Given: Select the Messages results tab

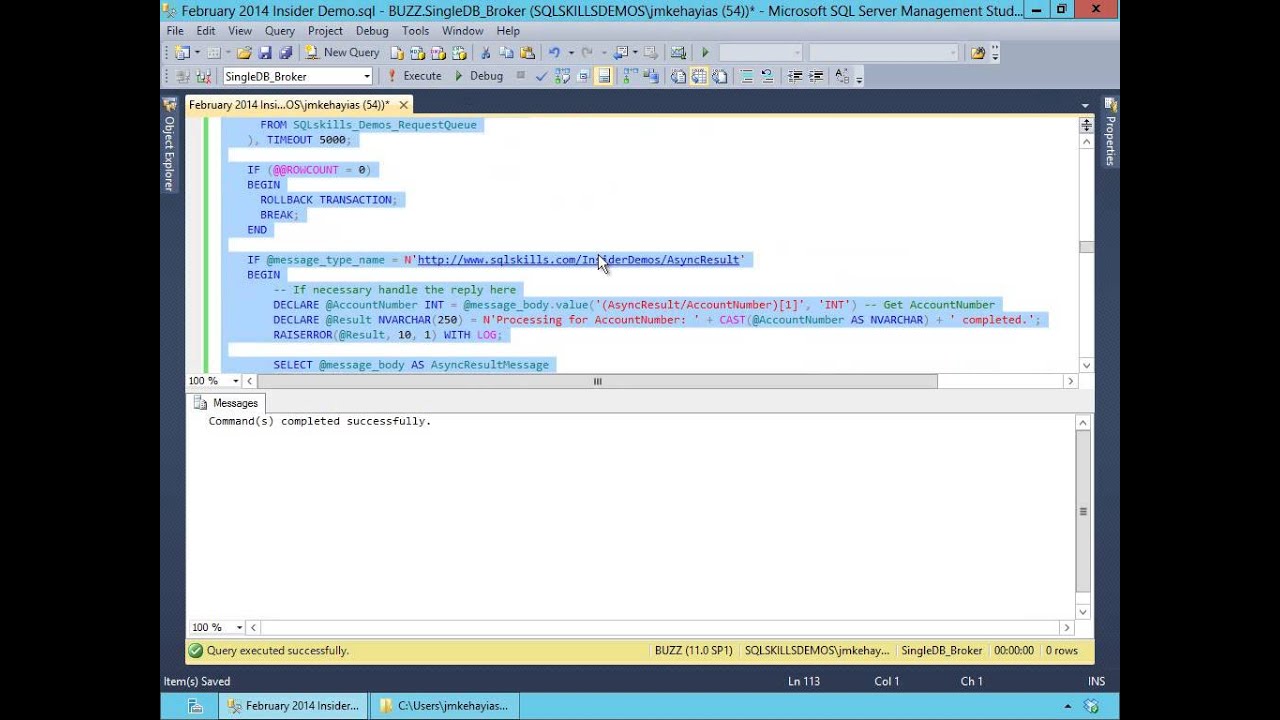Looking at the screenshot, I should coord(226,403).
